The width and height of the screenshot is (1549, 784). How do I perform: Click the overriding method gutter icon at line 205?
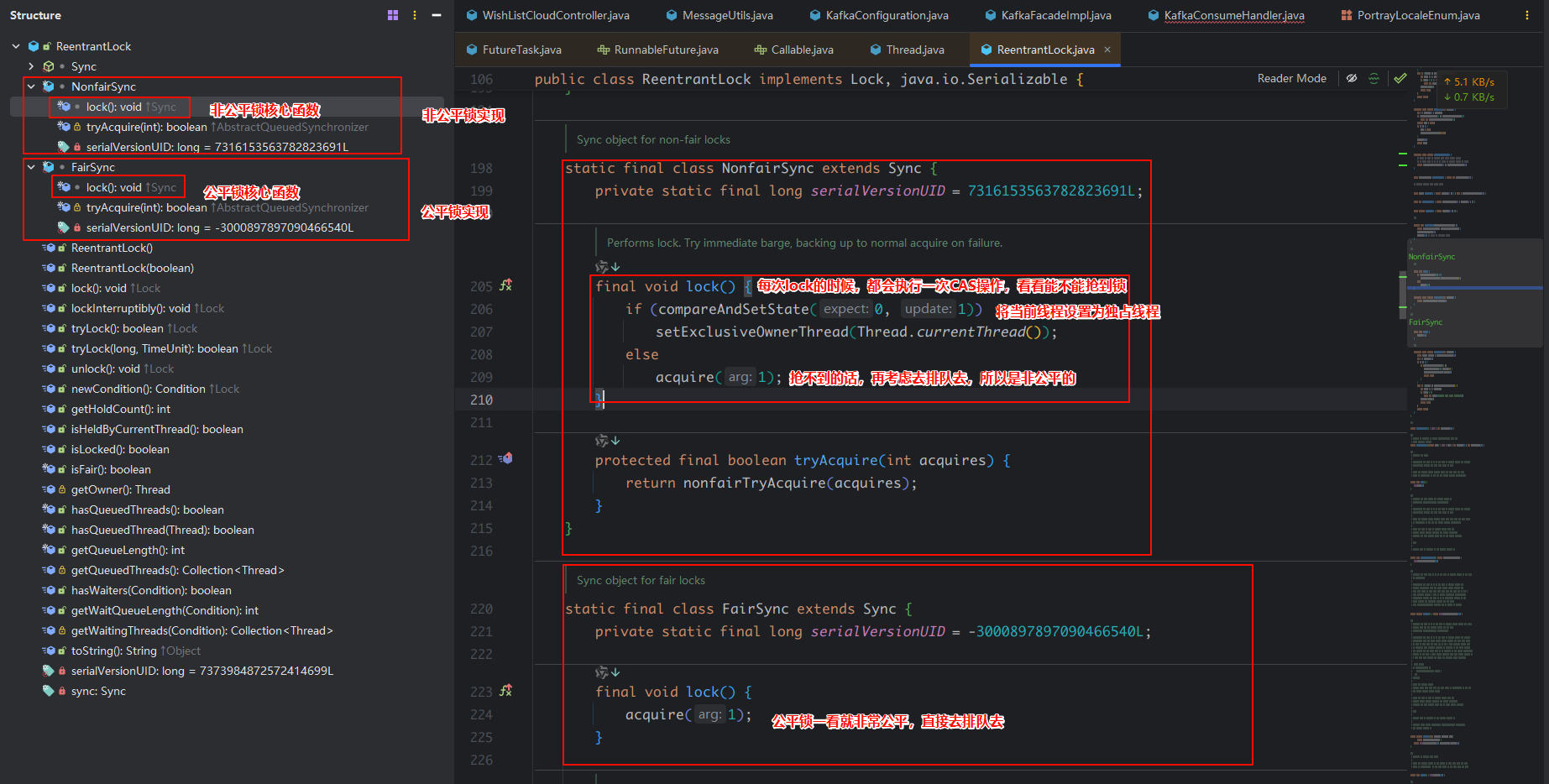[x=505, y=285]
